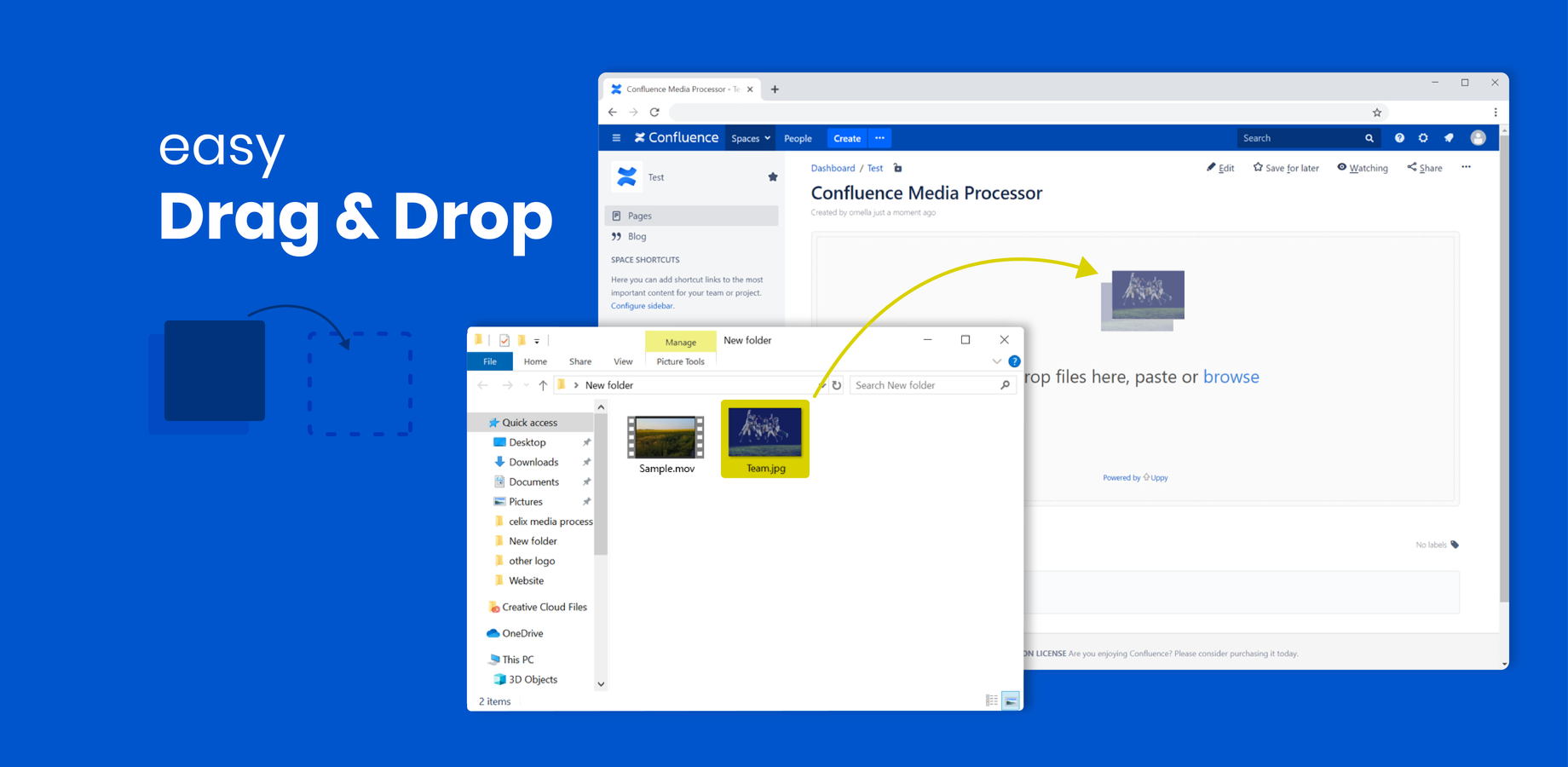Viewport: 1568px width, 767px height.
Task: Click the Manage contextual tab
Action: [x=680, y=342]
